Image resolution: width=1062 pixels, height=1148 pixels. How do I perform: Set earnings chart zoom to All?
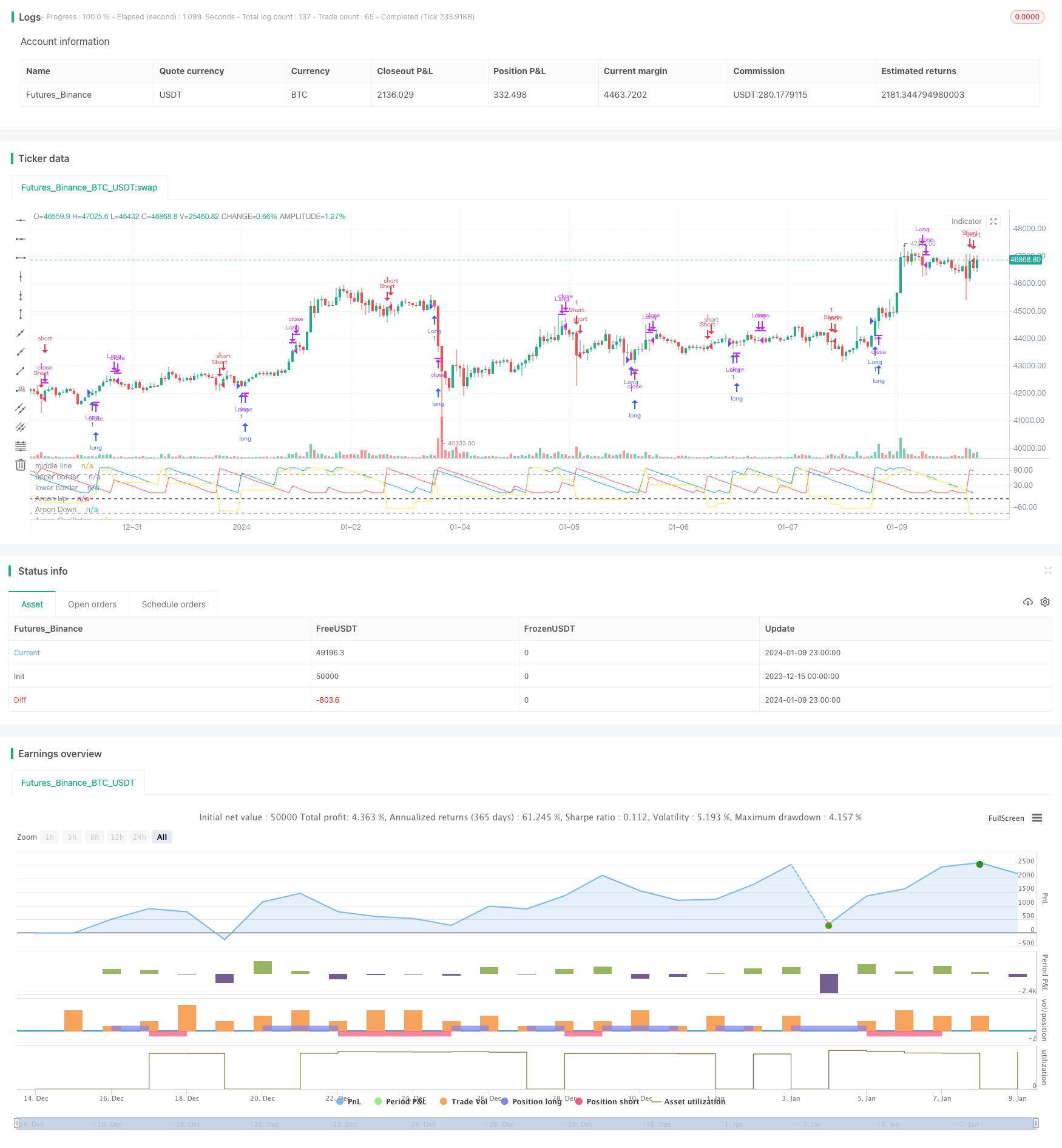click(x=162, y=837)
